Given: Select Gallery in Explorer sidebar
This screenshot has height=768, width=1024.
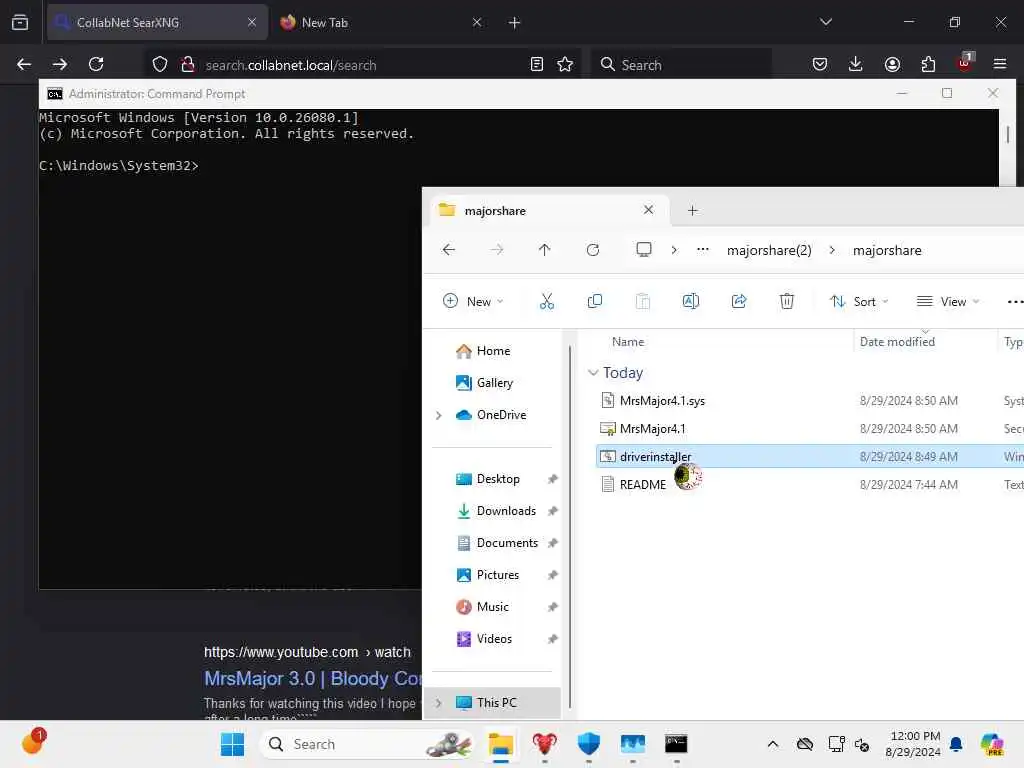Looking at the screenshot, I should [494, 383].
